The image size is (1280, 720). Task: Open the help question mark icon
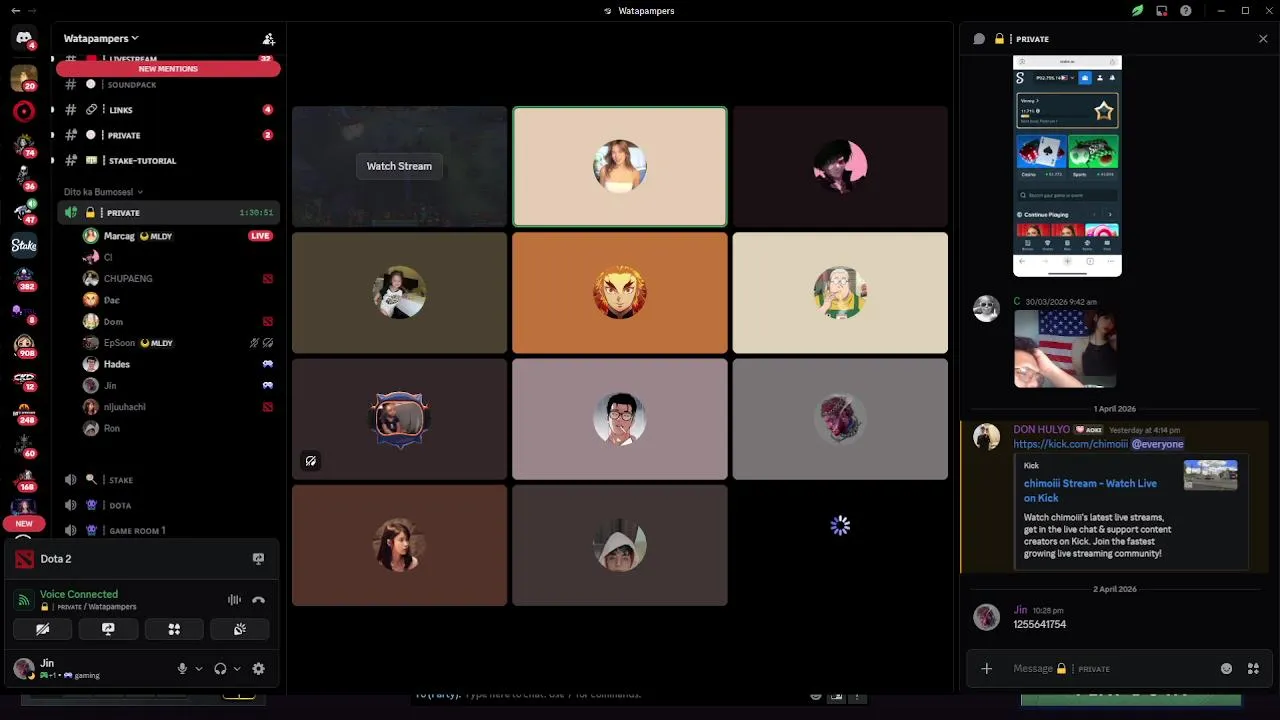point(1186,11)
